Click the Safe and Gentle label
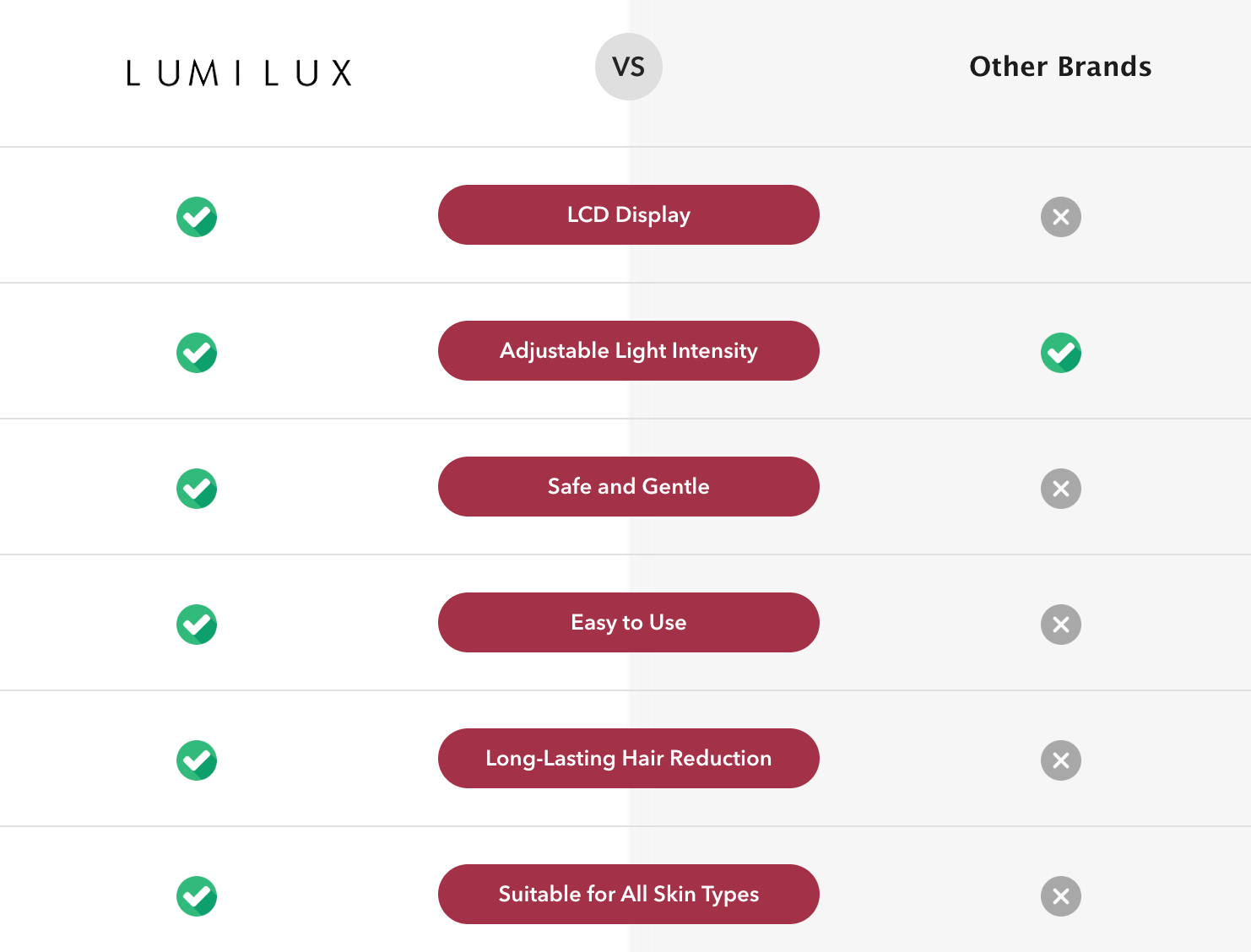 click(629, 487)
